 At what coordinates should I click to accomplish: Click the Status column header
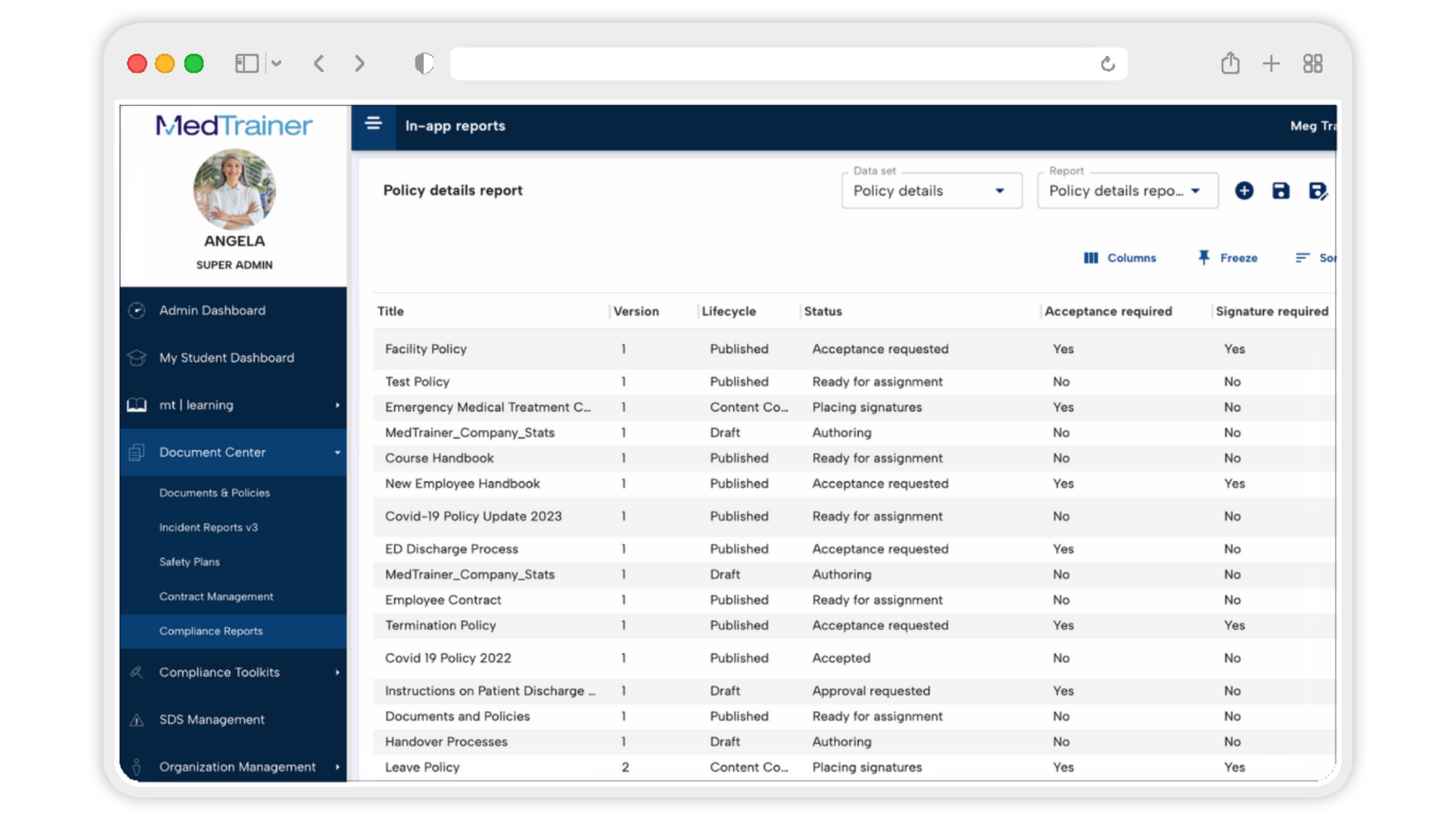[x=823, y=311]
